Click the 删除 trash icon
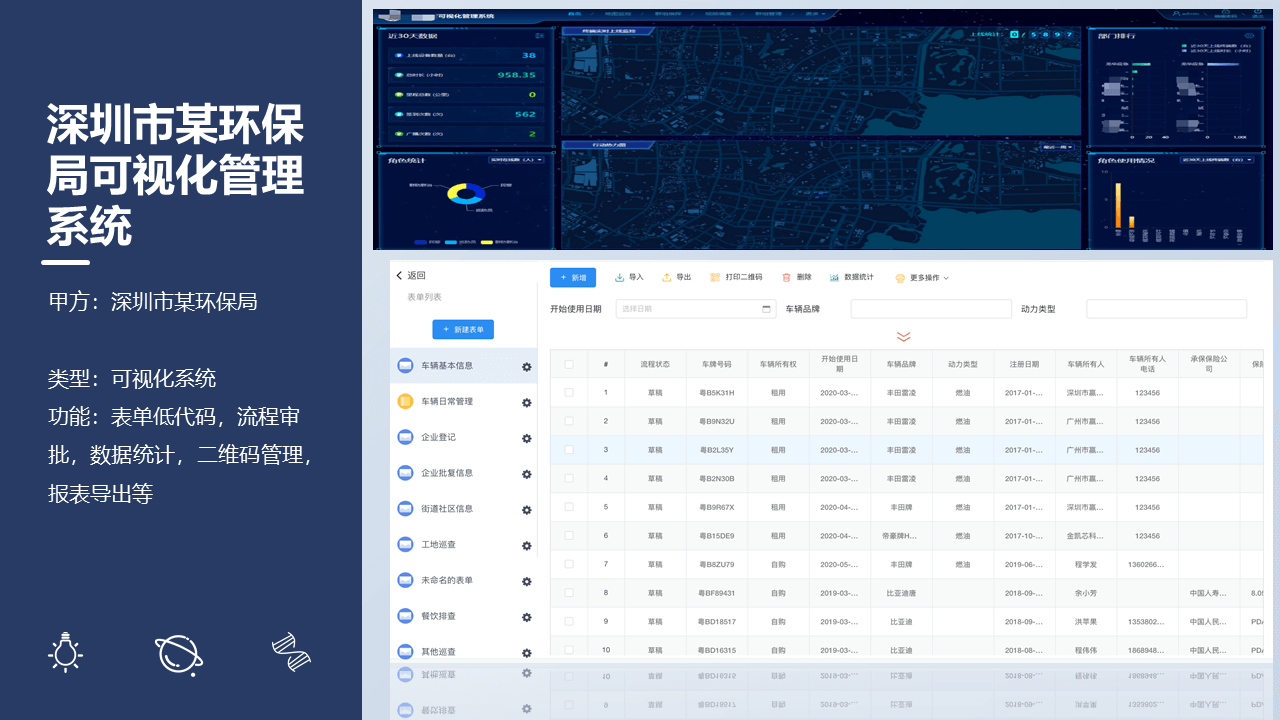This screenshot has width=1280, height=720. 787,277
